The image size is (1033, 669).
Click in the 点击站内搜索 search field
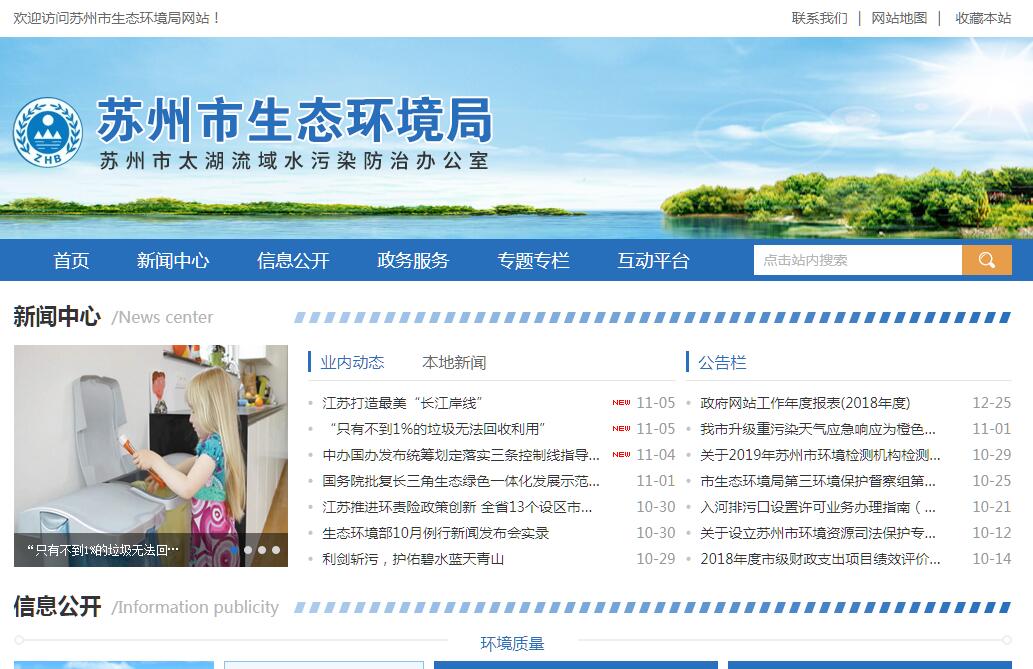click(856, 260)
